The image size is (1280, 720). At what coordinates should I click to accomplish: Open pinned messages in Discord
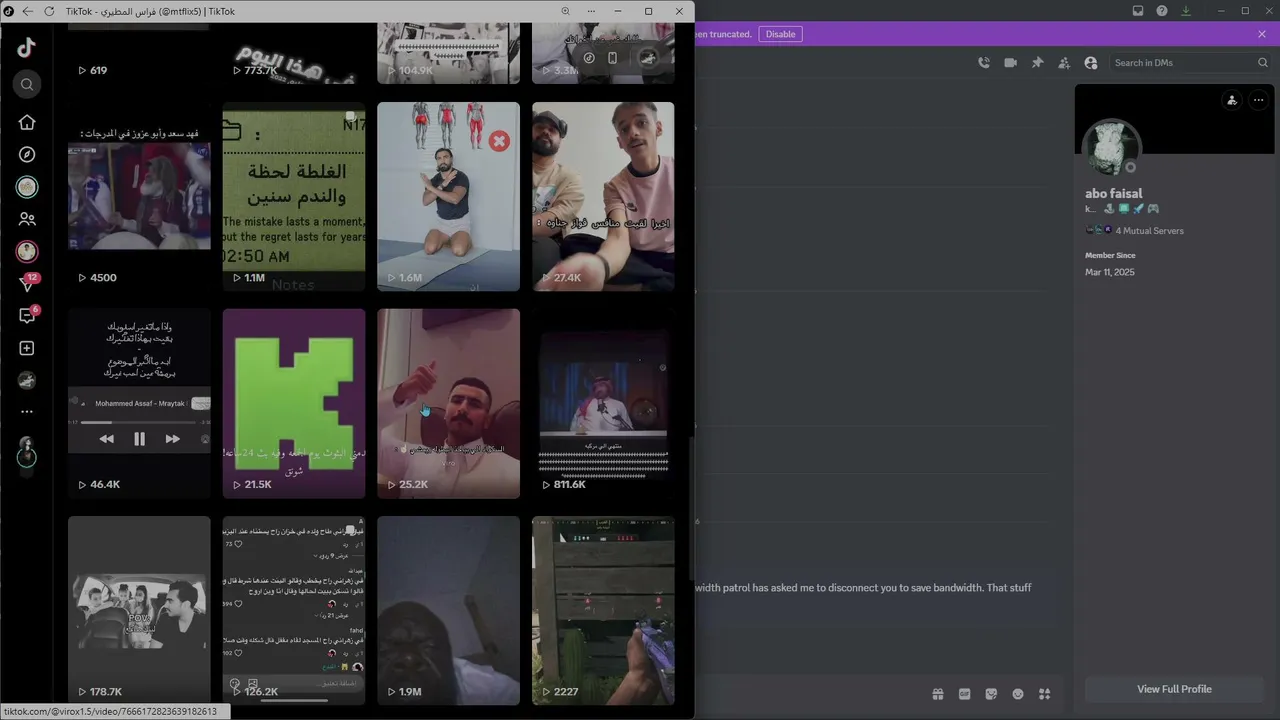[1037, 62]
